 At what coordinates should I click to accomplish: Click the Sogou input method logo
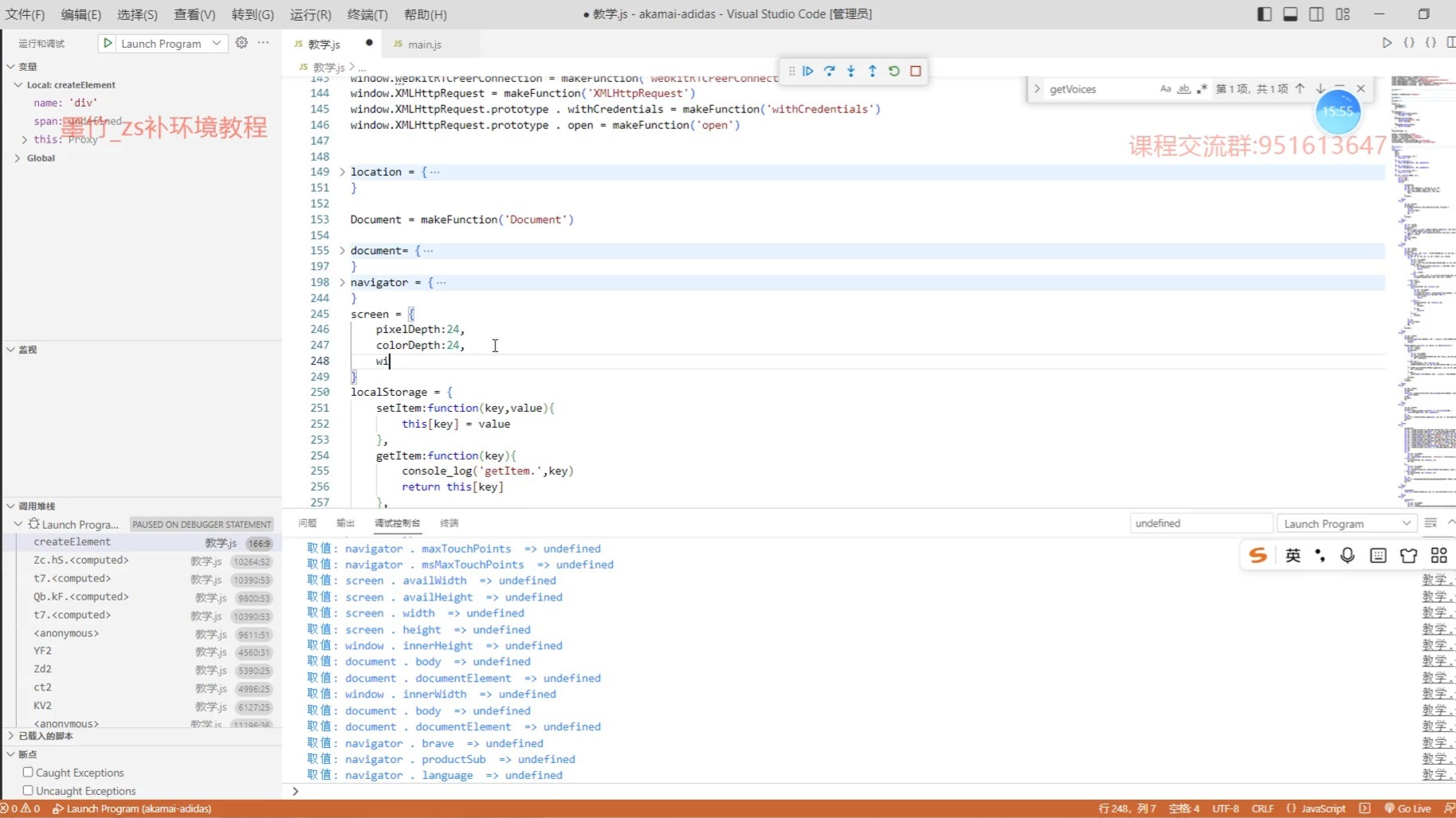tap(1258, 555)
